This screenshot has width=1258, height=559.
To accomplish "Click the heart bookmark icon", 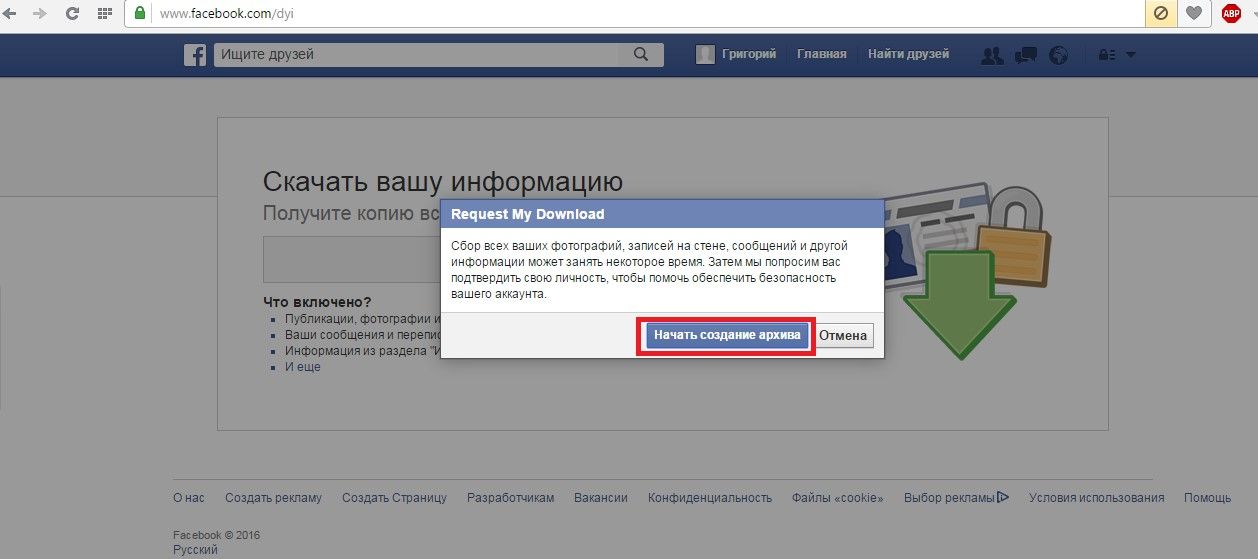I will tap(1193, 14).
